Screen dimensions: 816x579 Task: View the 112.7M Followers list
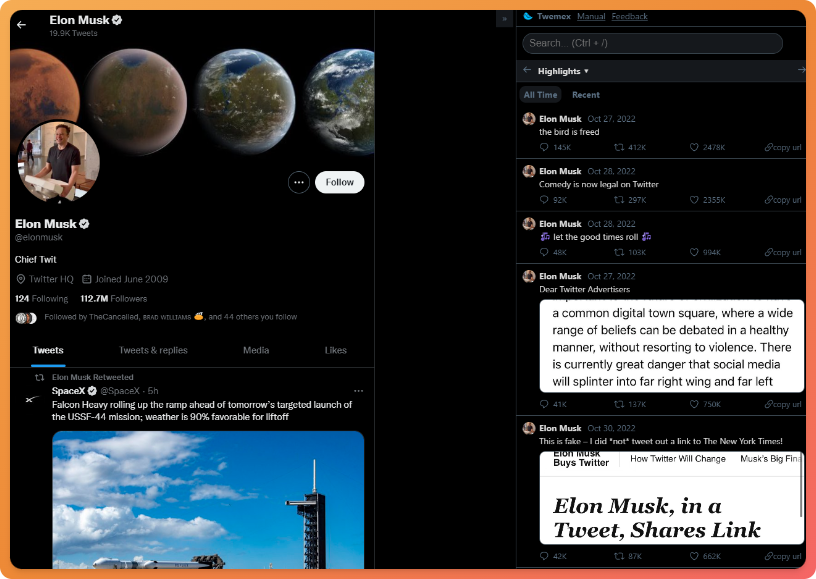(113, 299)
